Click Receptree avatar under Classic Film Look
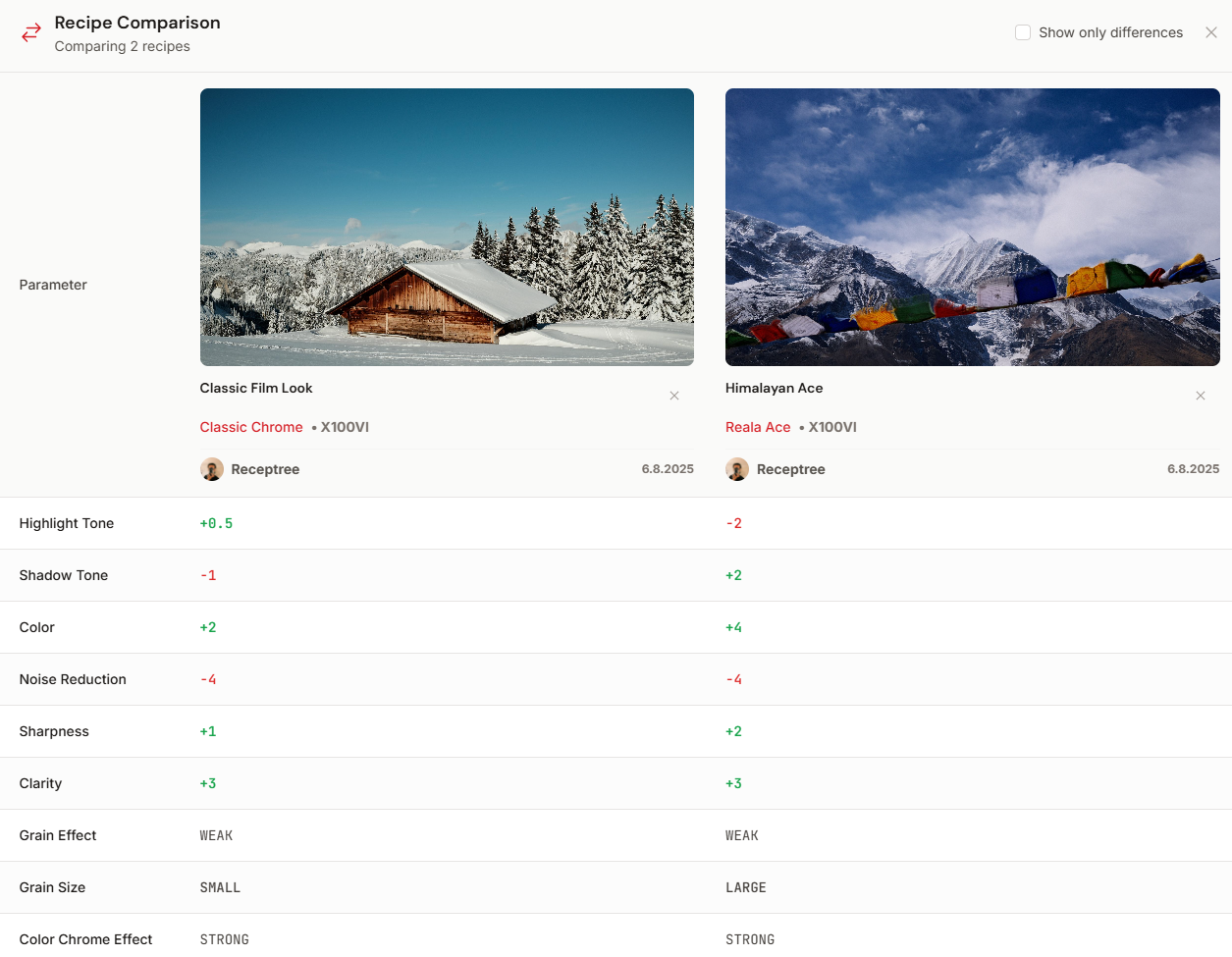 (x=212, y=469)
